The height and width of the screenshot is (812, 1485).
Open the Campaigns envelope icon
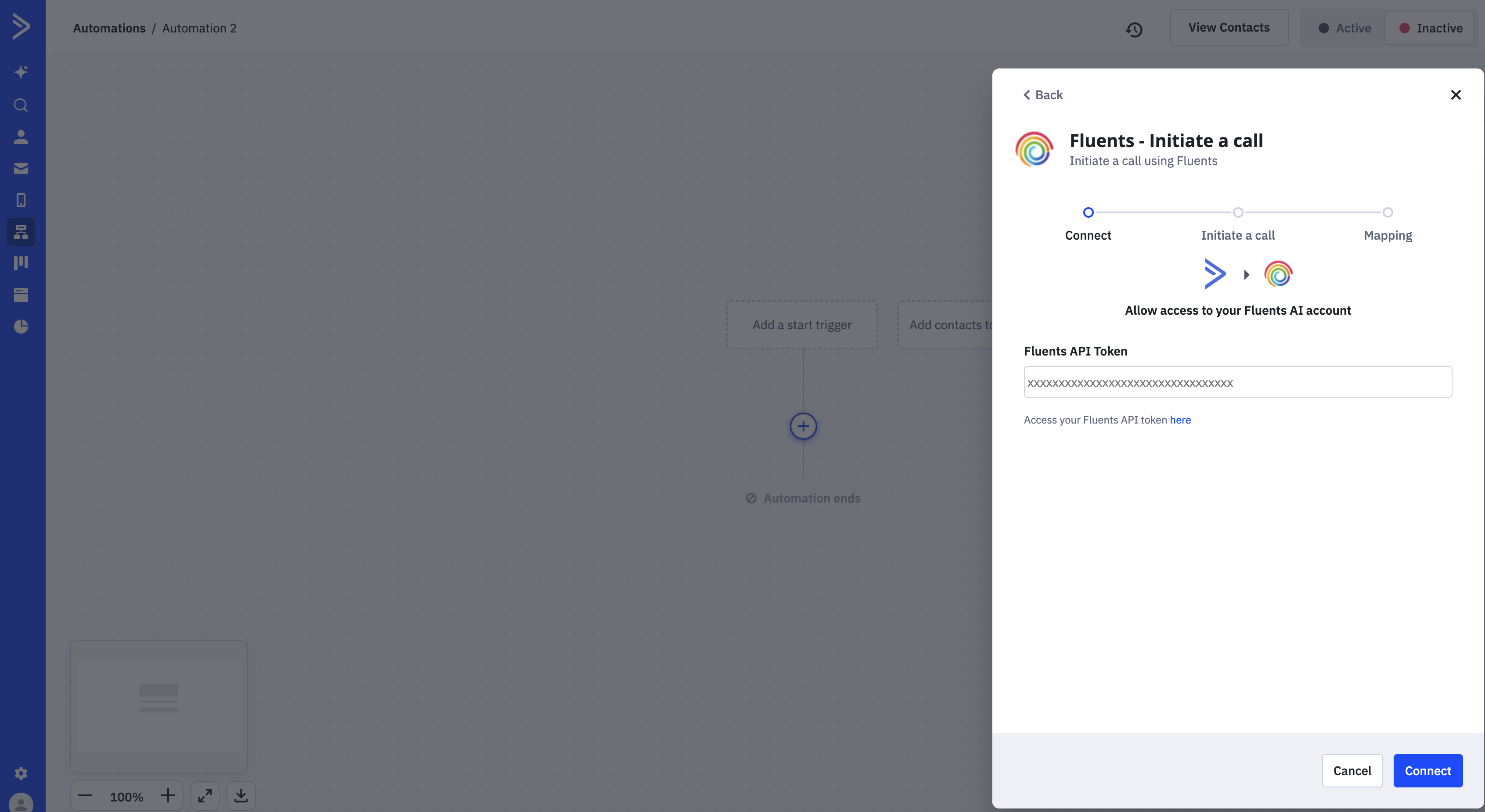pos(22,169)
